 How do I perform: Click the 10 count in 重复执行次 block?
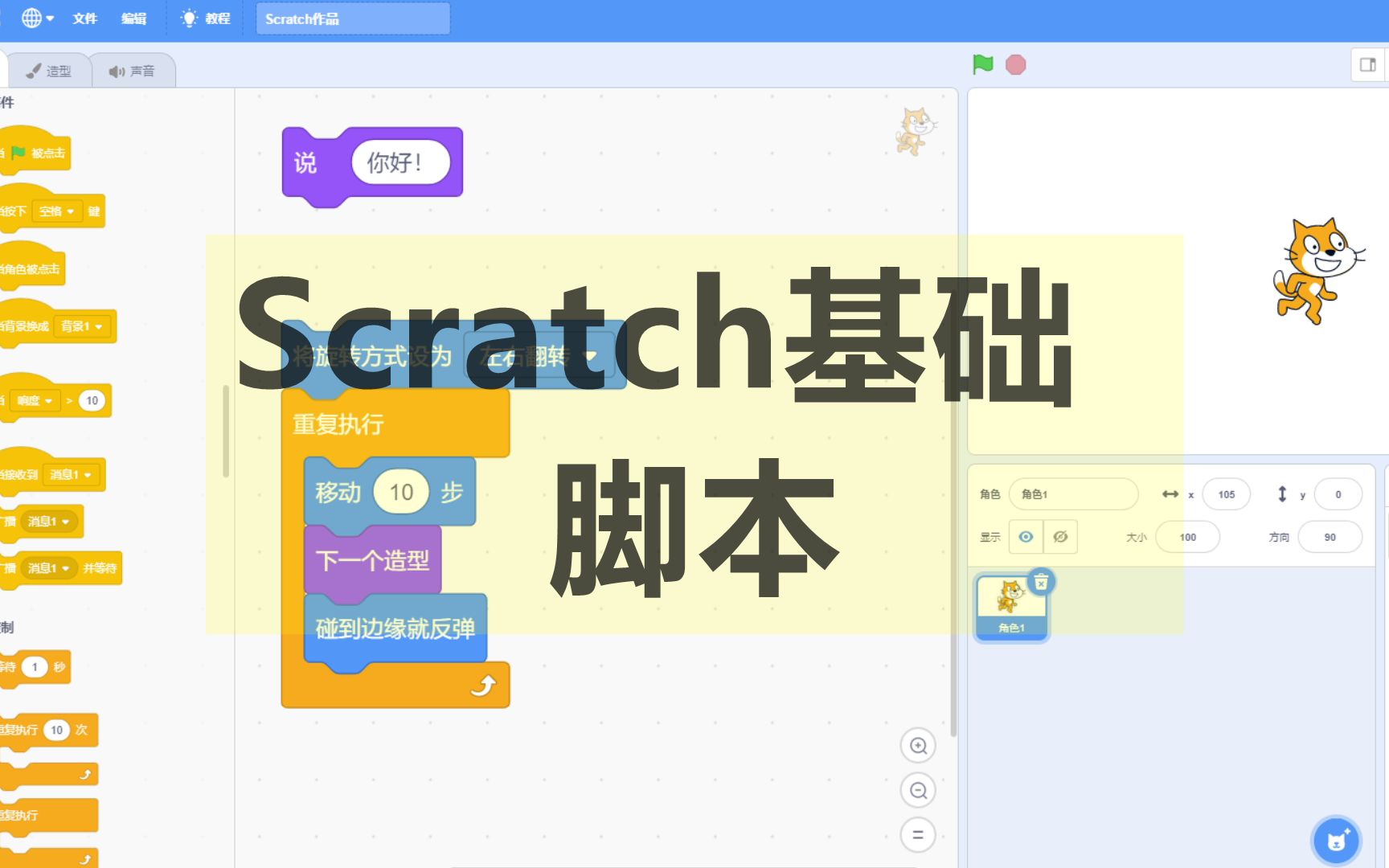coord(56,730)
